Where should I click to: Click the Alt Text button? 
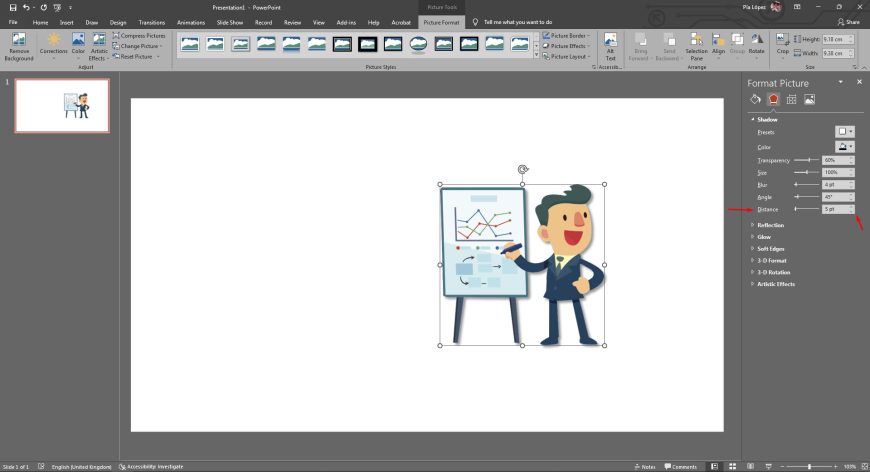point(610,47)
